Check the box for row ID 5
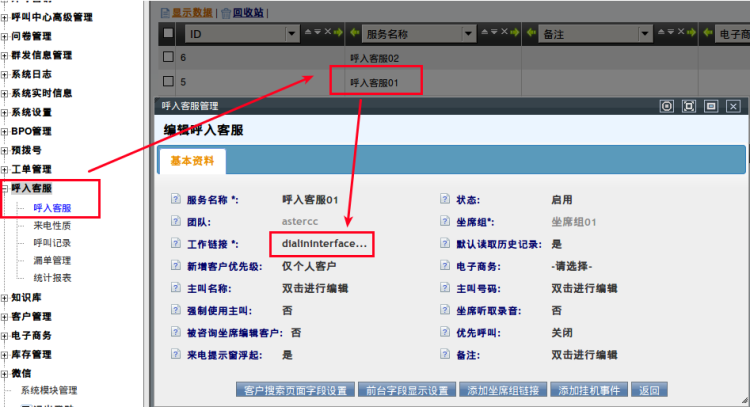The height and width of the screenshot is (407, 750). point(168,82)
